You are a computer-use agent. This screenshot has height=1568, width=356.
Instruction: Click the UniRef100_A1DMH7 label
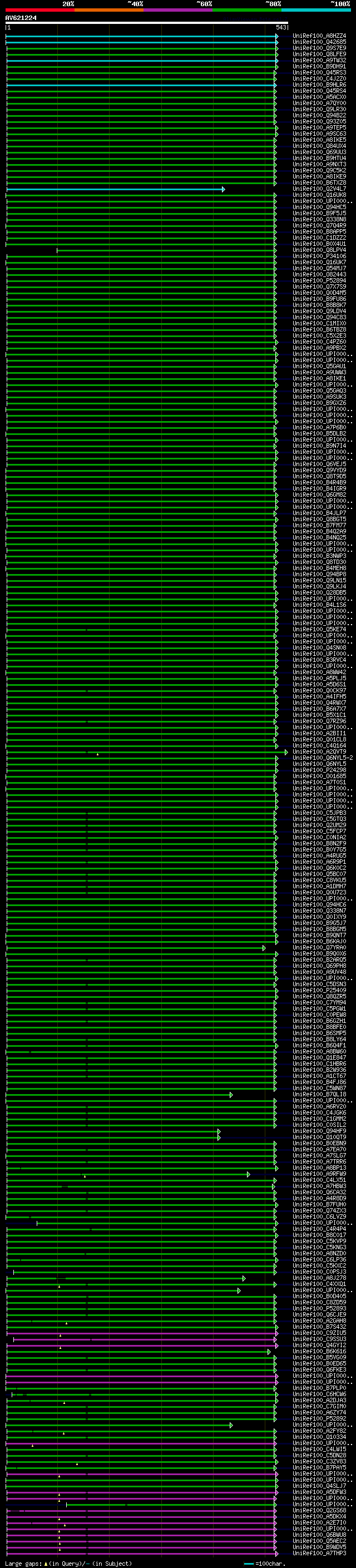(x=319, y=886)
